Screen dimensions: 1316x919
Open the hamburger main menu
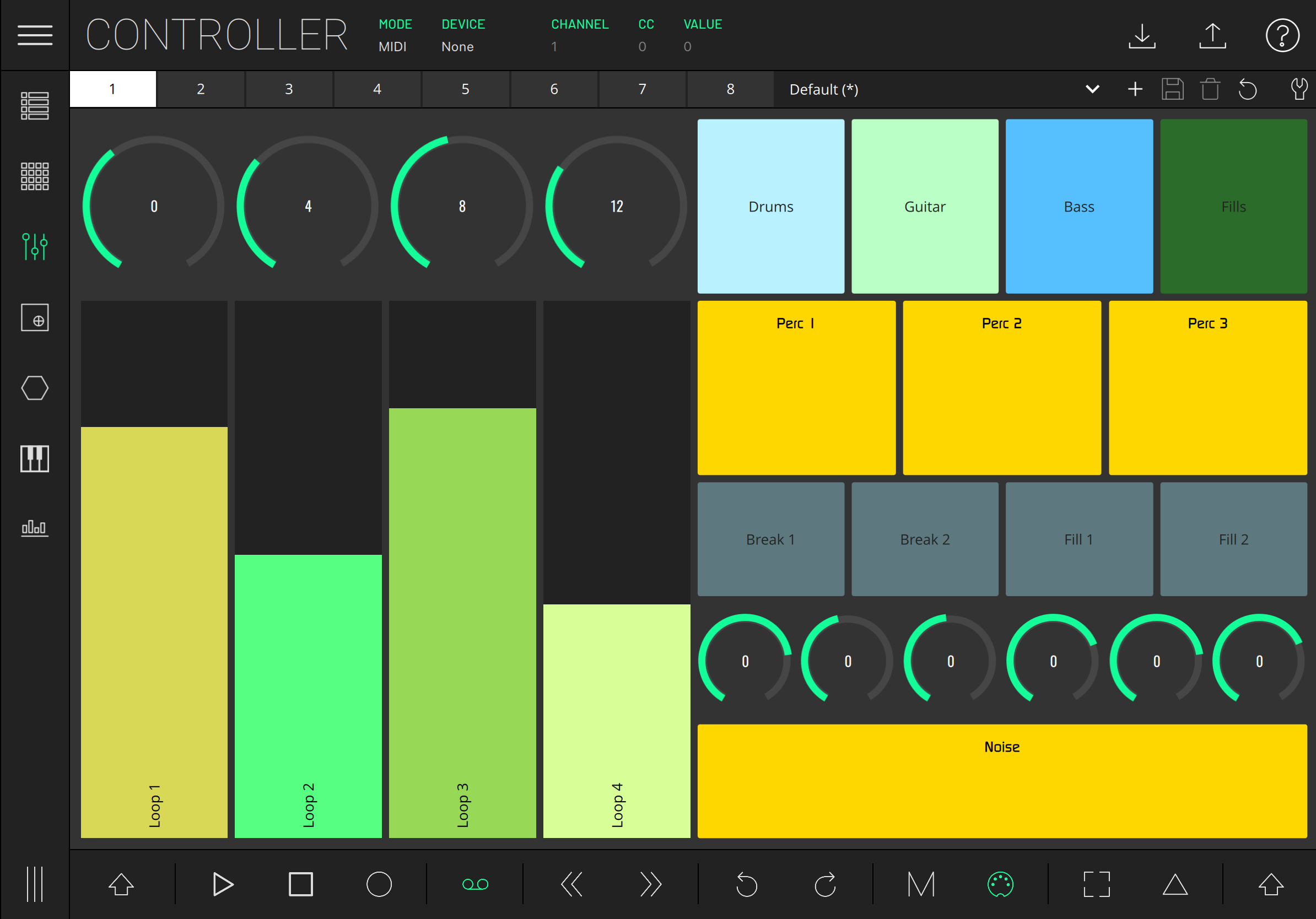(x=34, y=35)
